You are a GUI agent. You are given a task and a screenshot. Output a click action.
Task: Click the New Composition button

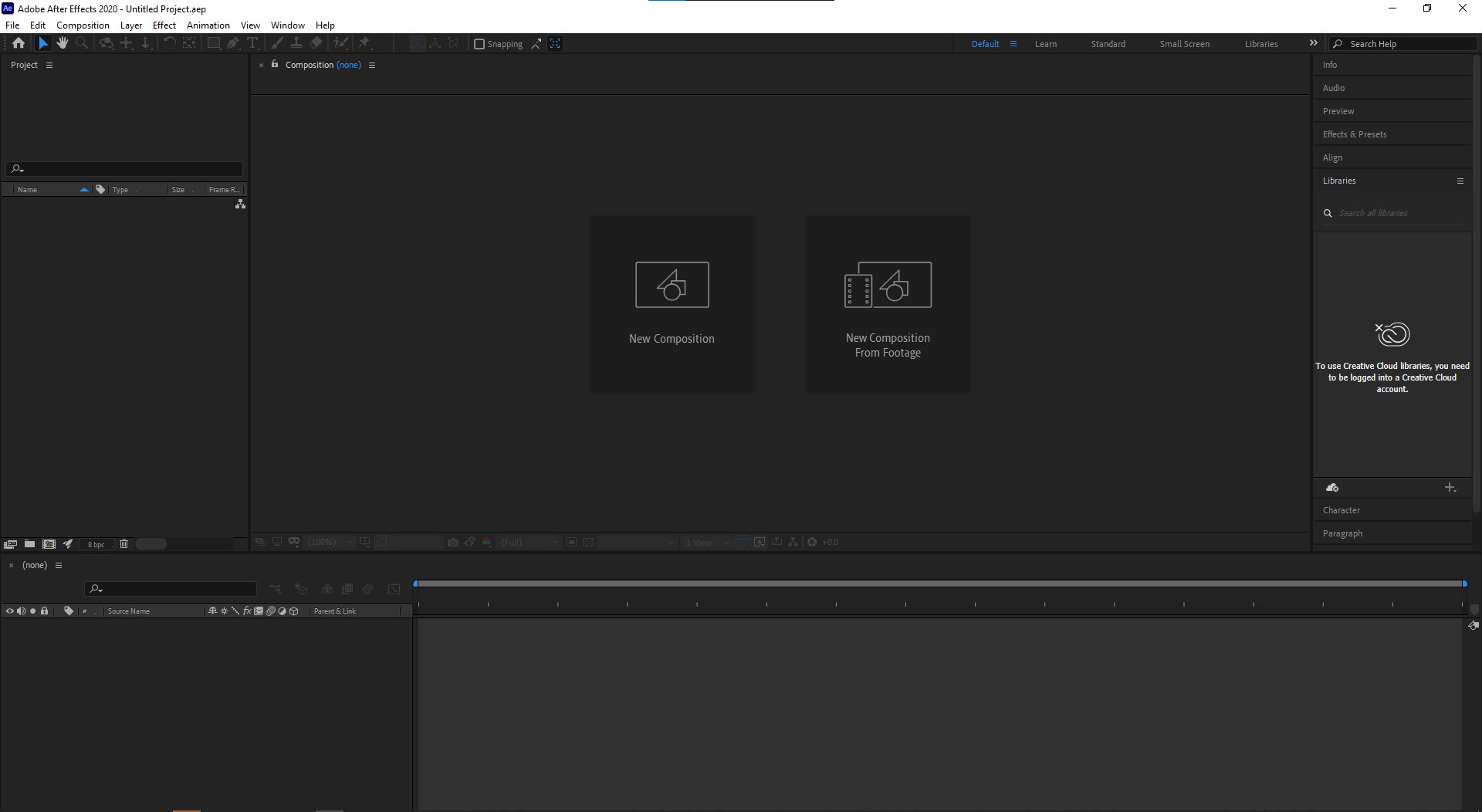click(672, 303)
